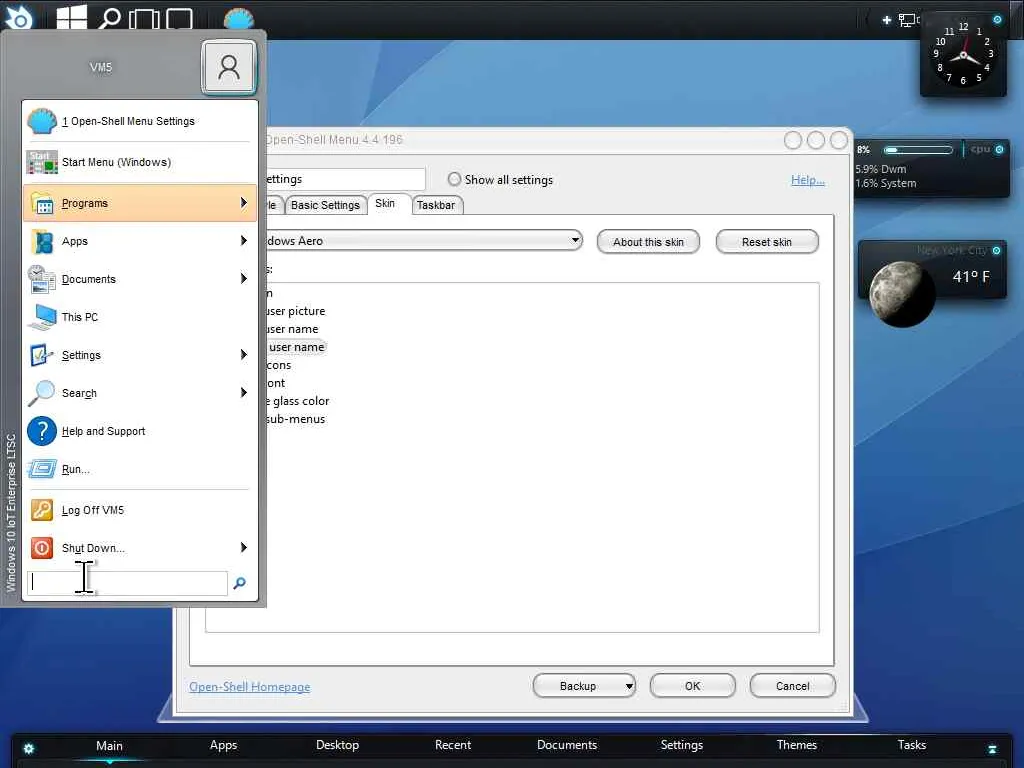
Task: Click the magnifier search icon in top bar
Action: [109, 18]
